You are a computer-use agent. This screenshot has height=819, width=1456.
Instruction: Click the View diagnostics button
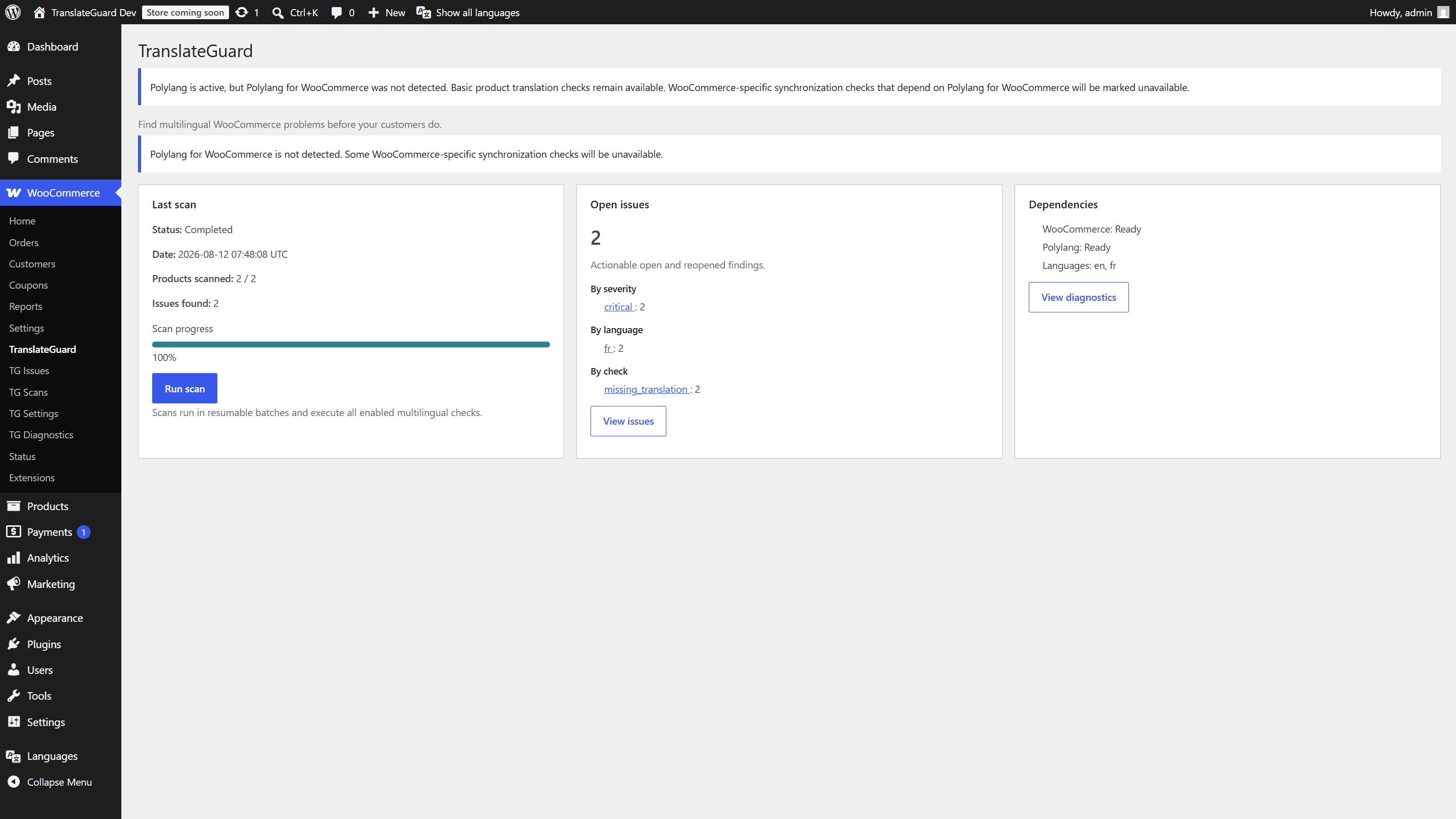coord(1078,297)
